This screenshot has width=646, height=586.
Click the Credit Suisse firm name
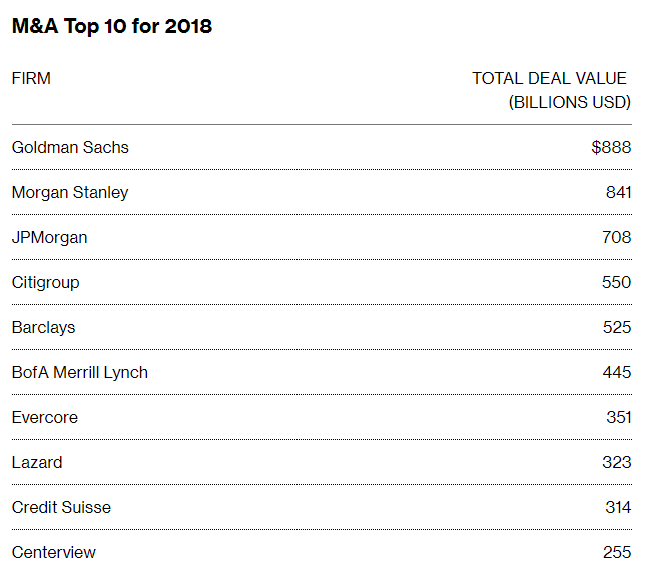pos(61,507)
